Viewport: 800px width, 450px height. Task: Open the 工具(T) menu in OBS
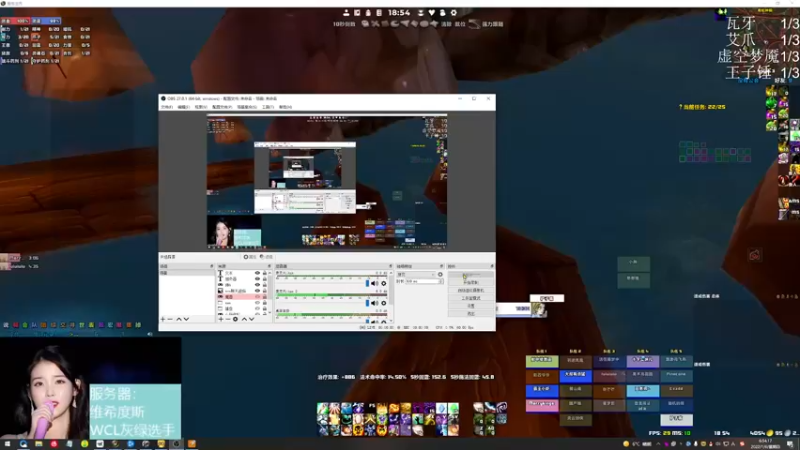(268, 107)
